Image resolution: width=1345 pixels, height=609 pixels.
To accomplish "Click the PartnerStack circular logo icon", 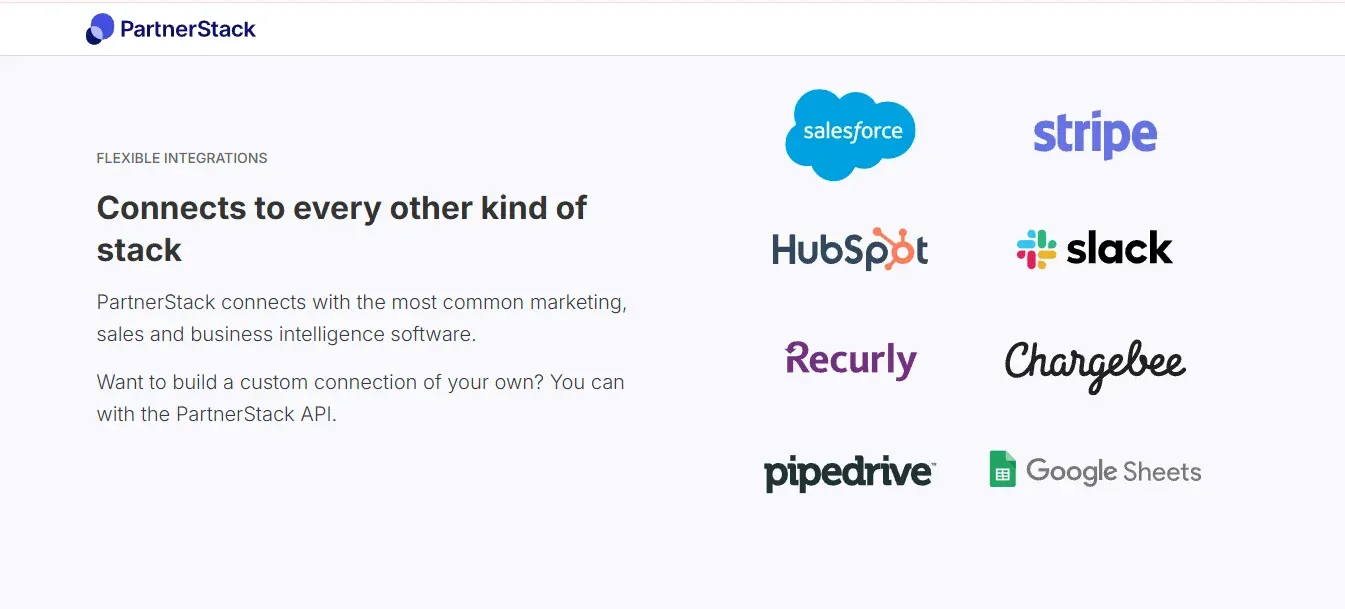I will coord(100,29).
